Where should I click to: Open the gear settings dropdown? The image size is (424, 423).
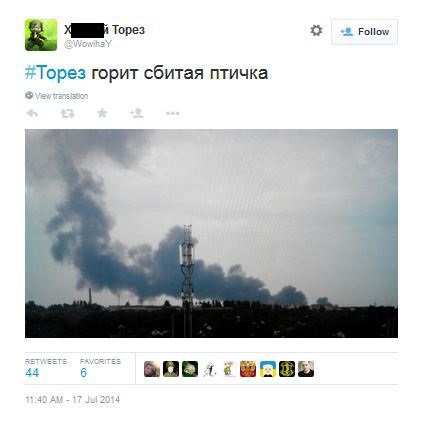coord(316,31)
